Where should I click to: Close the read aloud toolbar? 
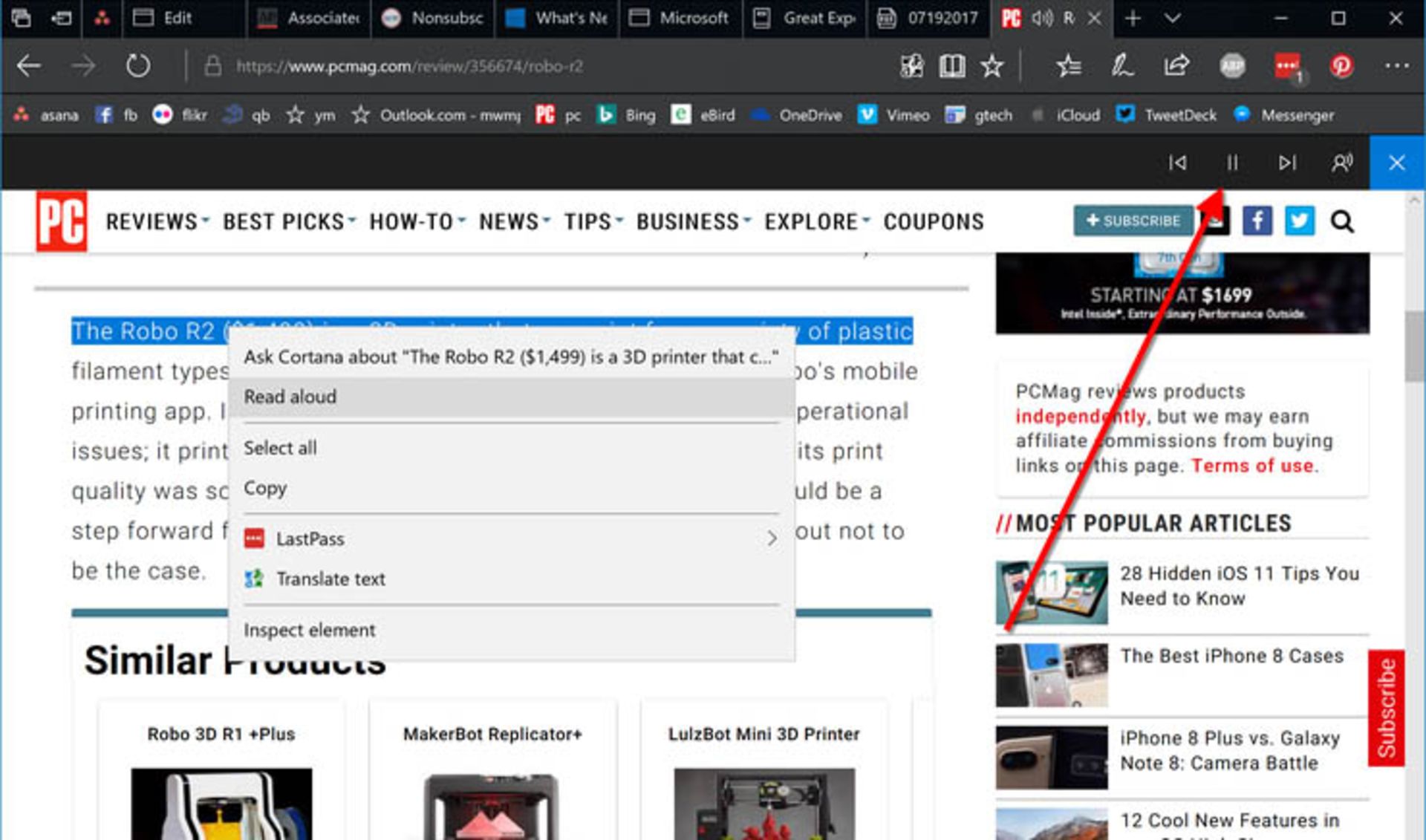click(1397, 163)
